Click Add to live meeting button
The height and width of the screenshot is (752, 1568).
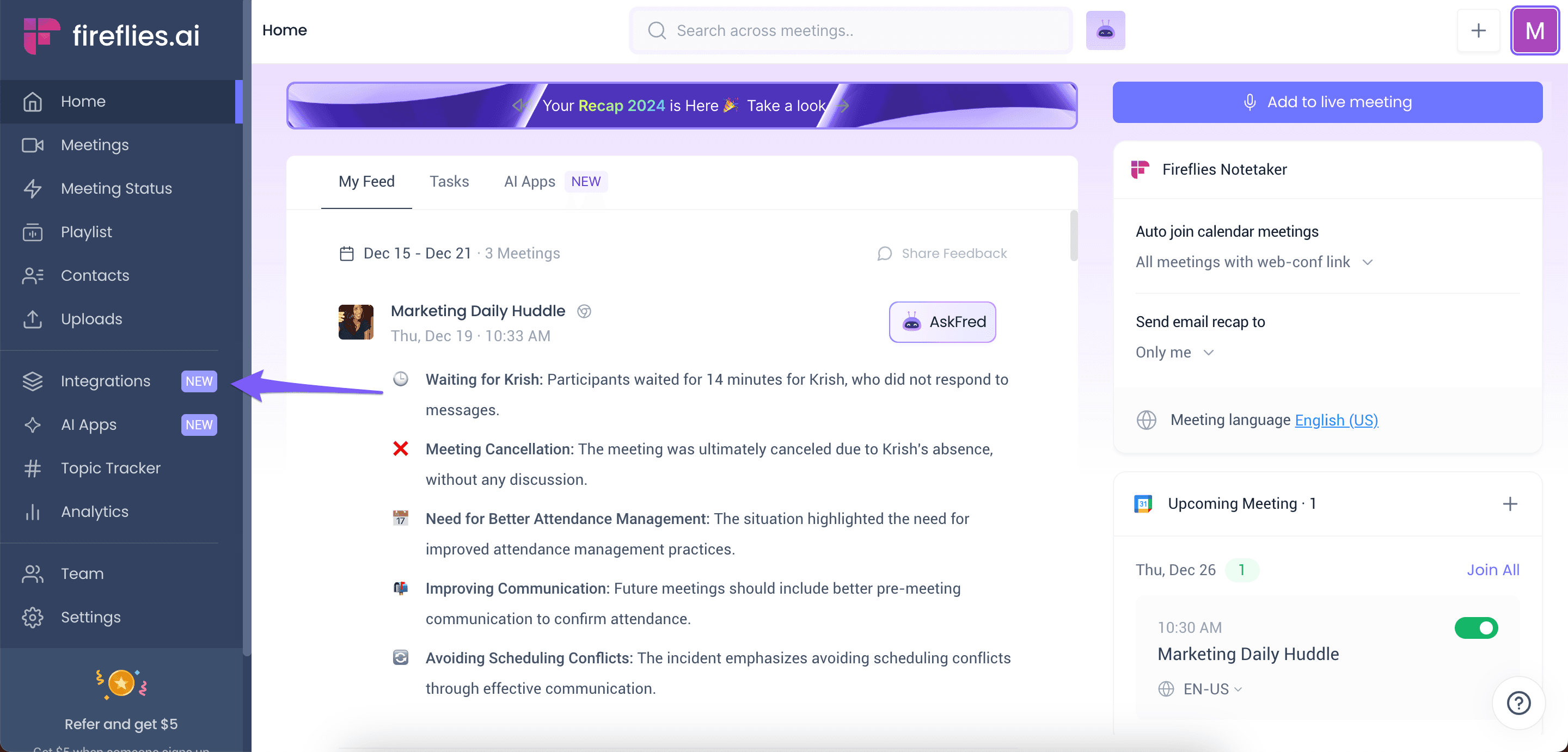1327,102
